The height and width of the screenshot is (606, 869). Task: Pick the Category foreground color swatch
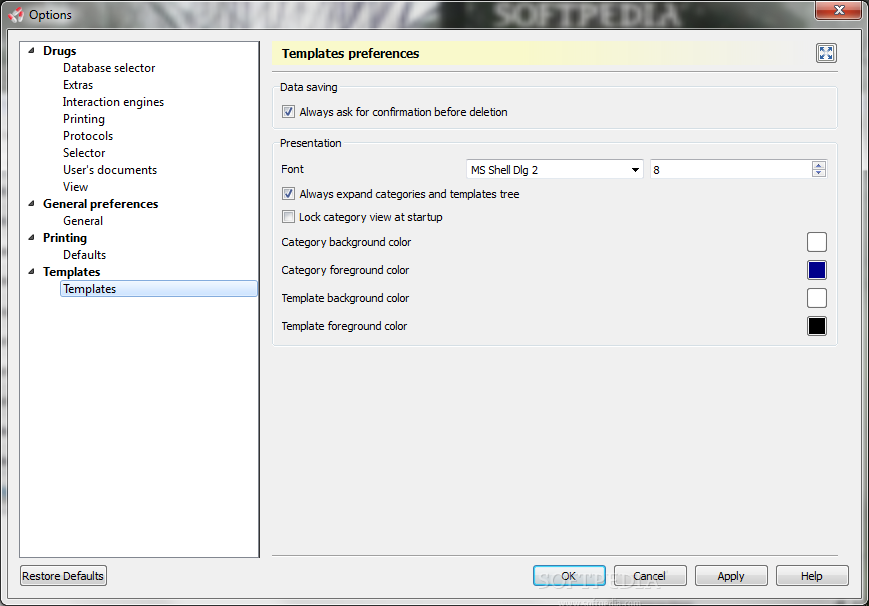coord(816,270)
